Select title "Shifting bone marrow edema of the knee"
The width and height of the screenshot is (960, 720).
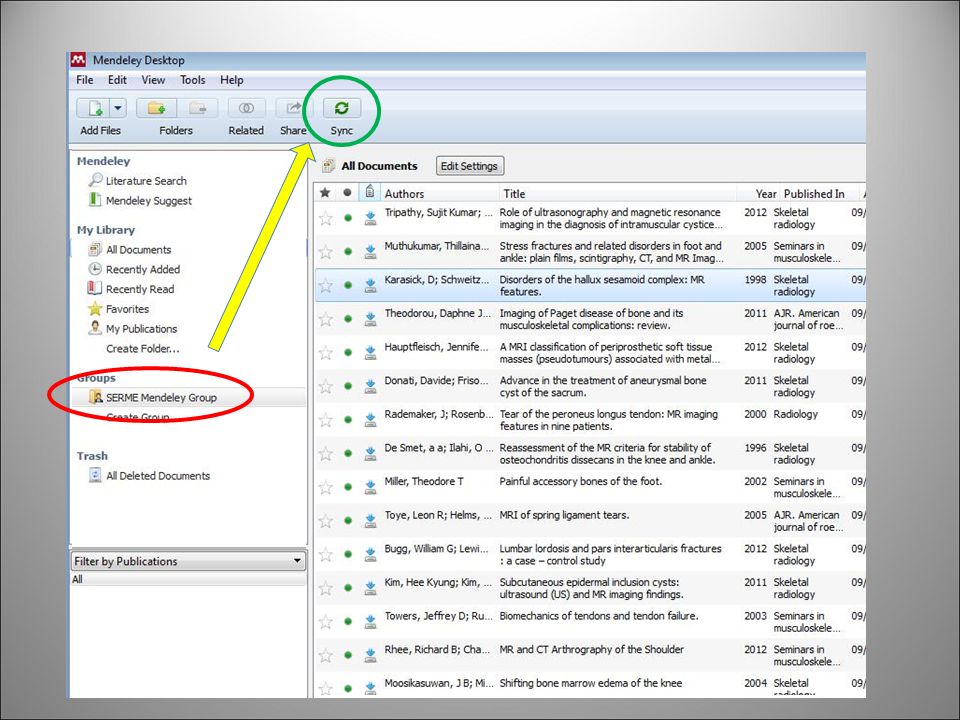pyautogui.click(x=591, y=683)
